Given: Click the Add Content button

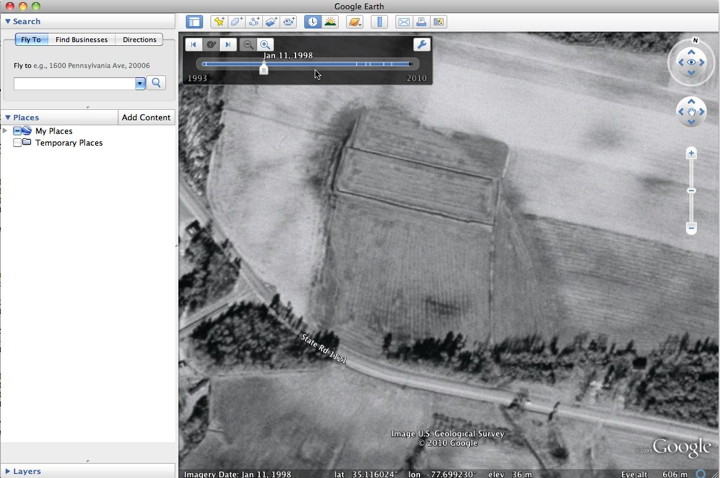Looking at the screenshot, I should [146, 117].
